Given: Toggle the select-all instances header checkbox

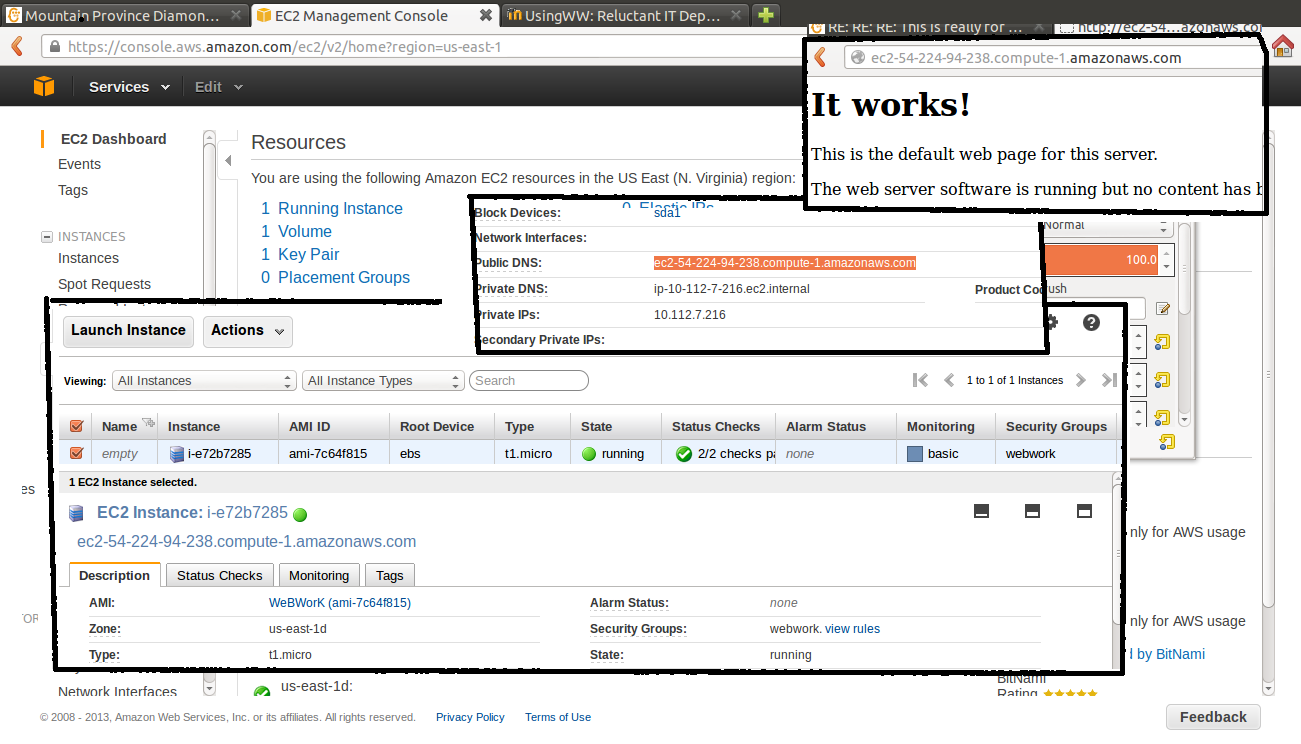Looking at the screenshot, I should click(76, 426).
